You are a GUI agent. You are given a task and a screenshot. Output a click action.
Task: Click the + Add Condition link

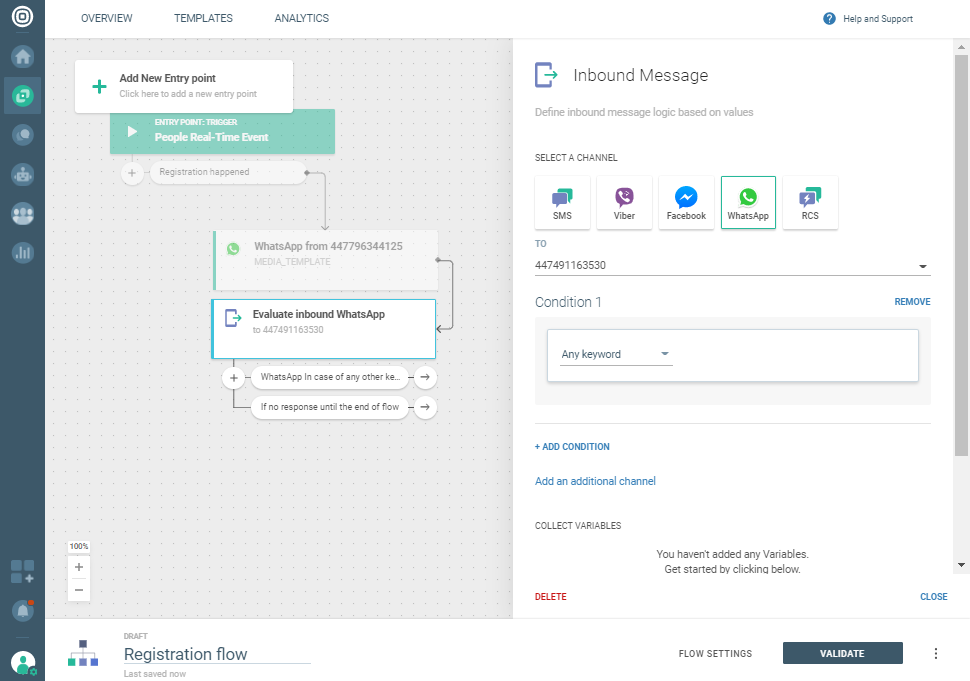[x=572, y=447]
